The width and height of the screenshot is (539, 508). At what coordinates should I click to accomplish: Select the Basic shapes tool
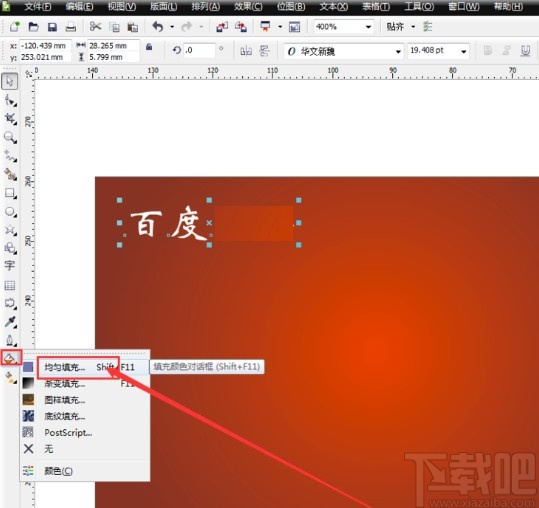coord(10,248)
